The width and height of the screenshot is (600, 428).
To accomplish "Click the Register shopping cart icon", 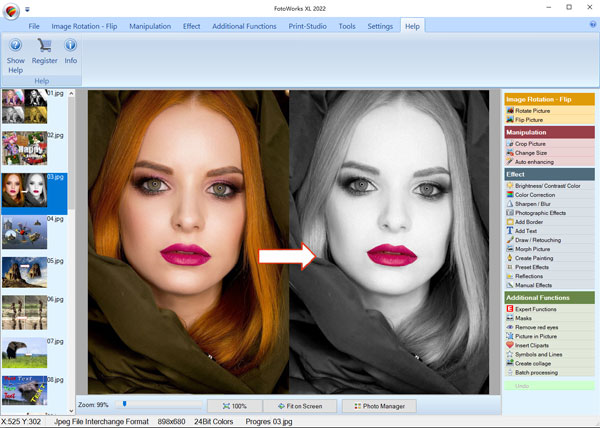I will click(x=44, y=45).
